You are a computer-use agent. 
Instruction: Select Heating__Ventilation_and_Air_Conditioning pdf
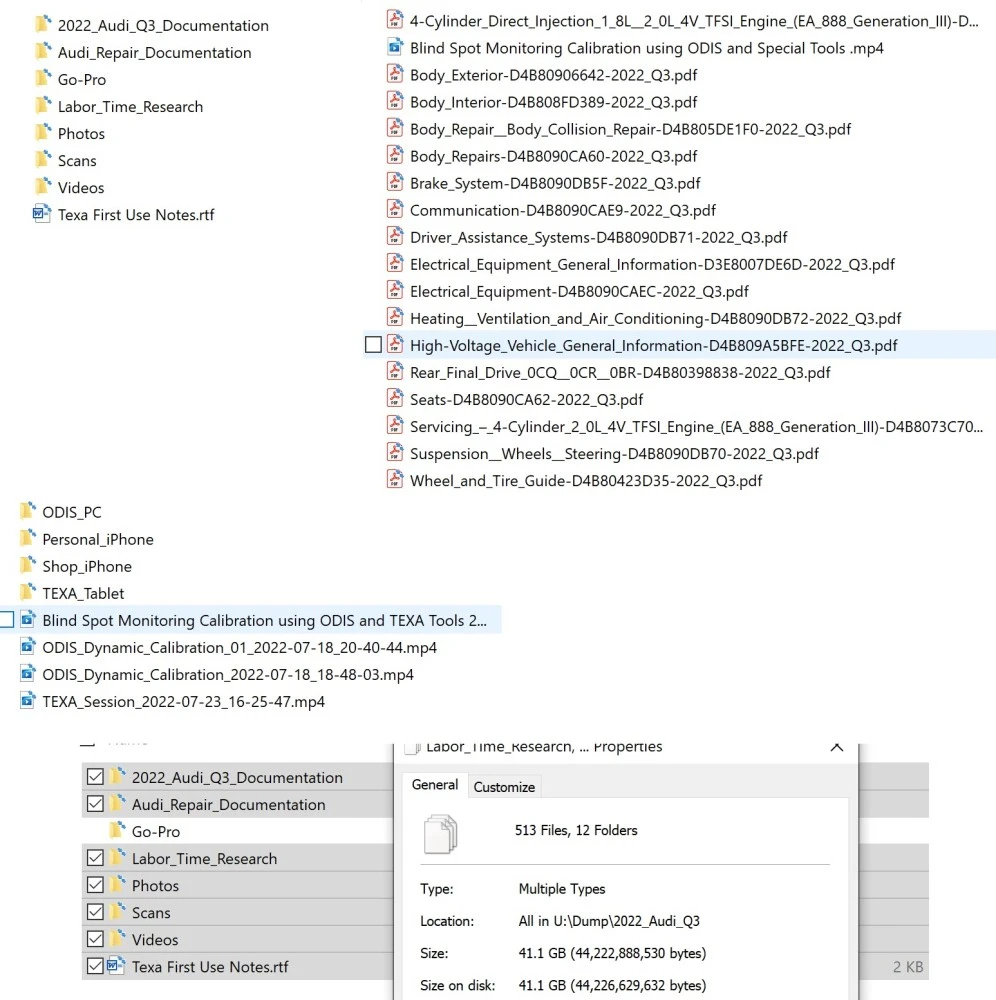tap(655, 318)
